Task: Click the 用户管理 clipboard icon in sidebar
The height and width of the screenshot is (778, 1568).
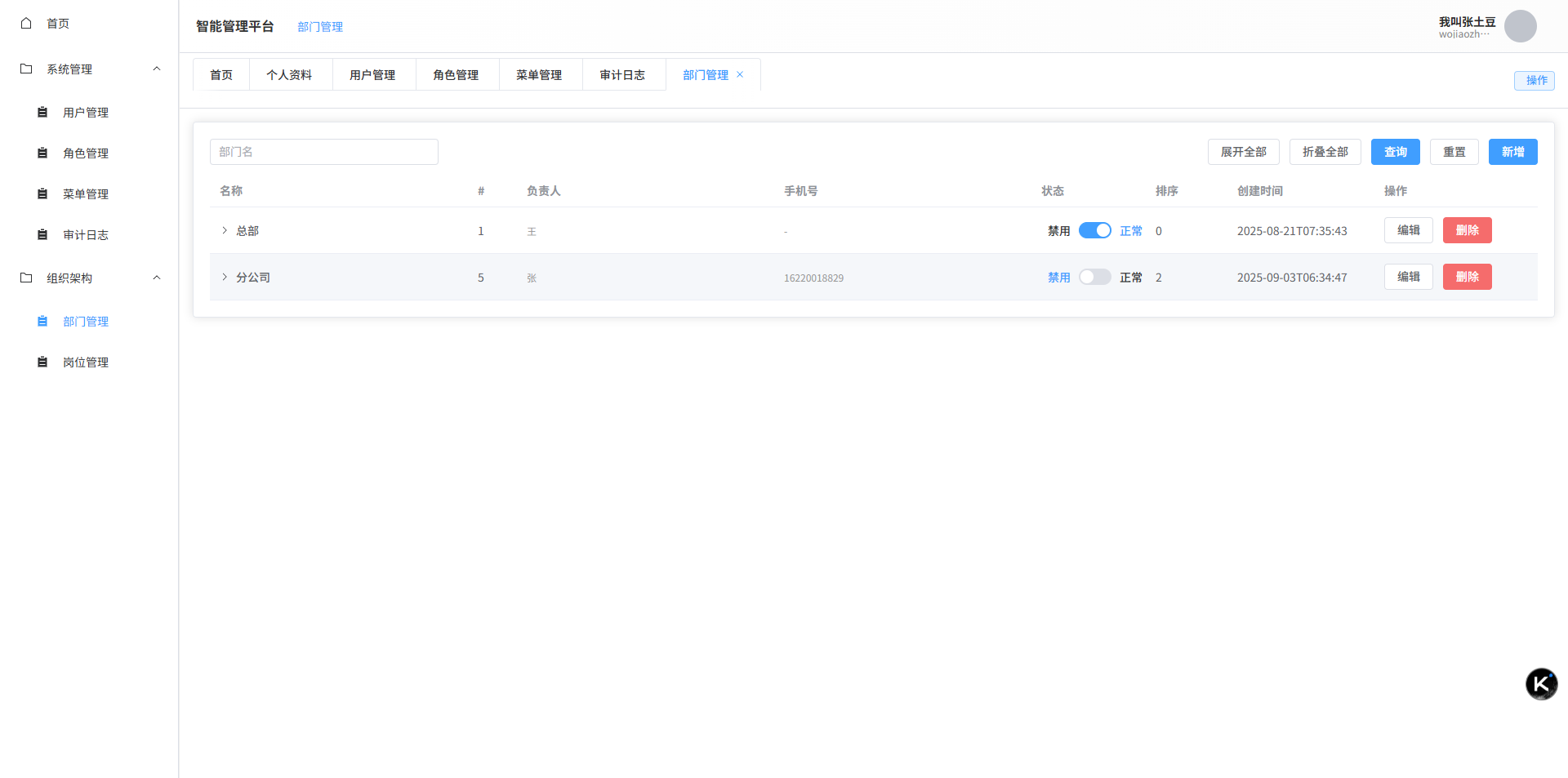Action: click(x=42, y=112)
